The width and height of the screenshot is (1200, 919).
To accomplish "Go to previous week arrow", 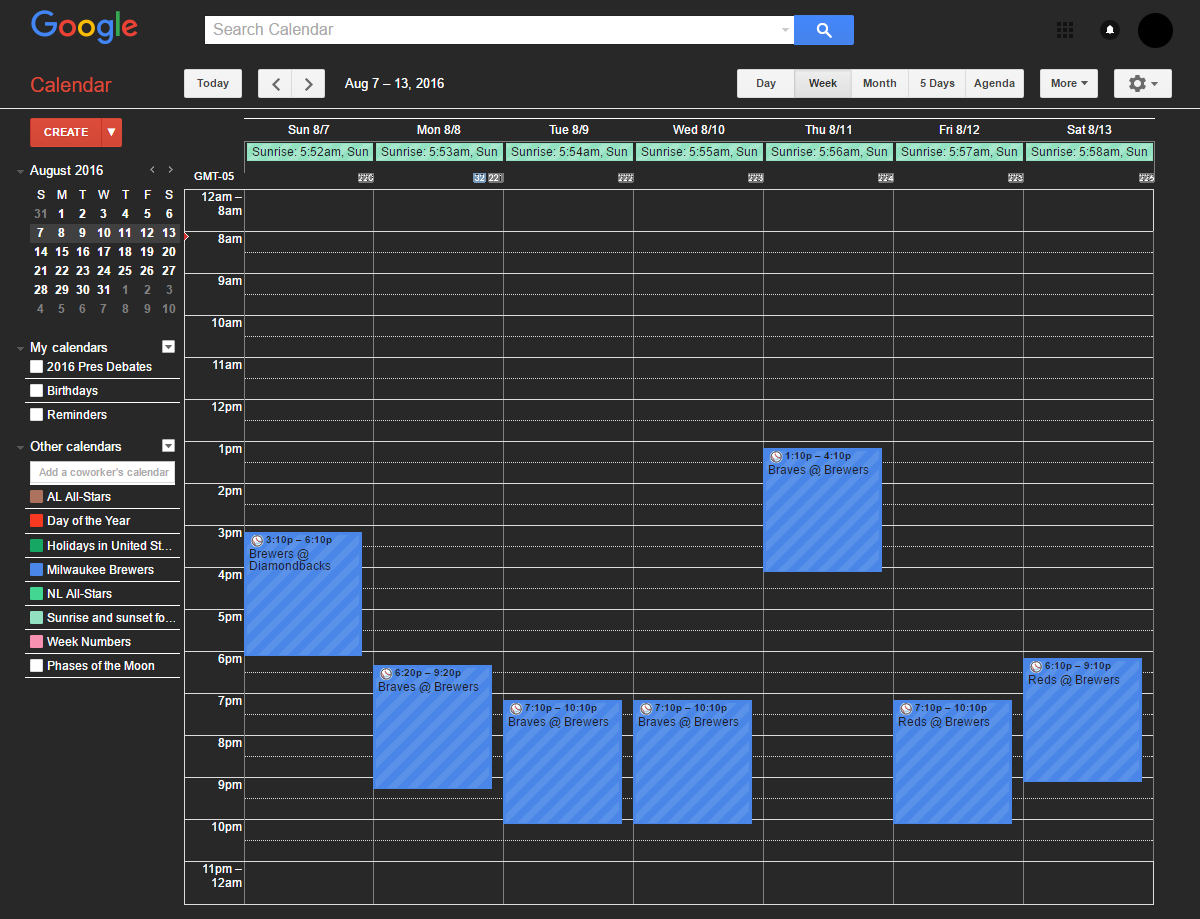I will (275, 83).
